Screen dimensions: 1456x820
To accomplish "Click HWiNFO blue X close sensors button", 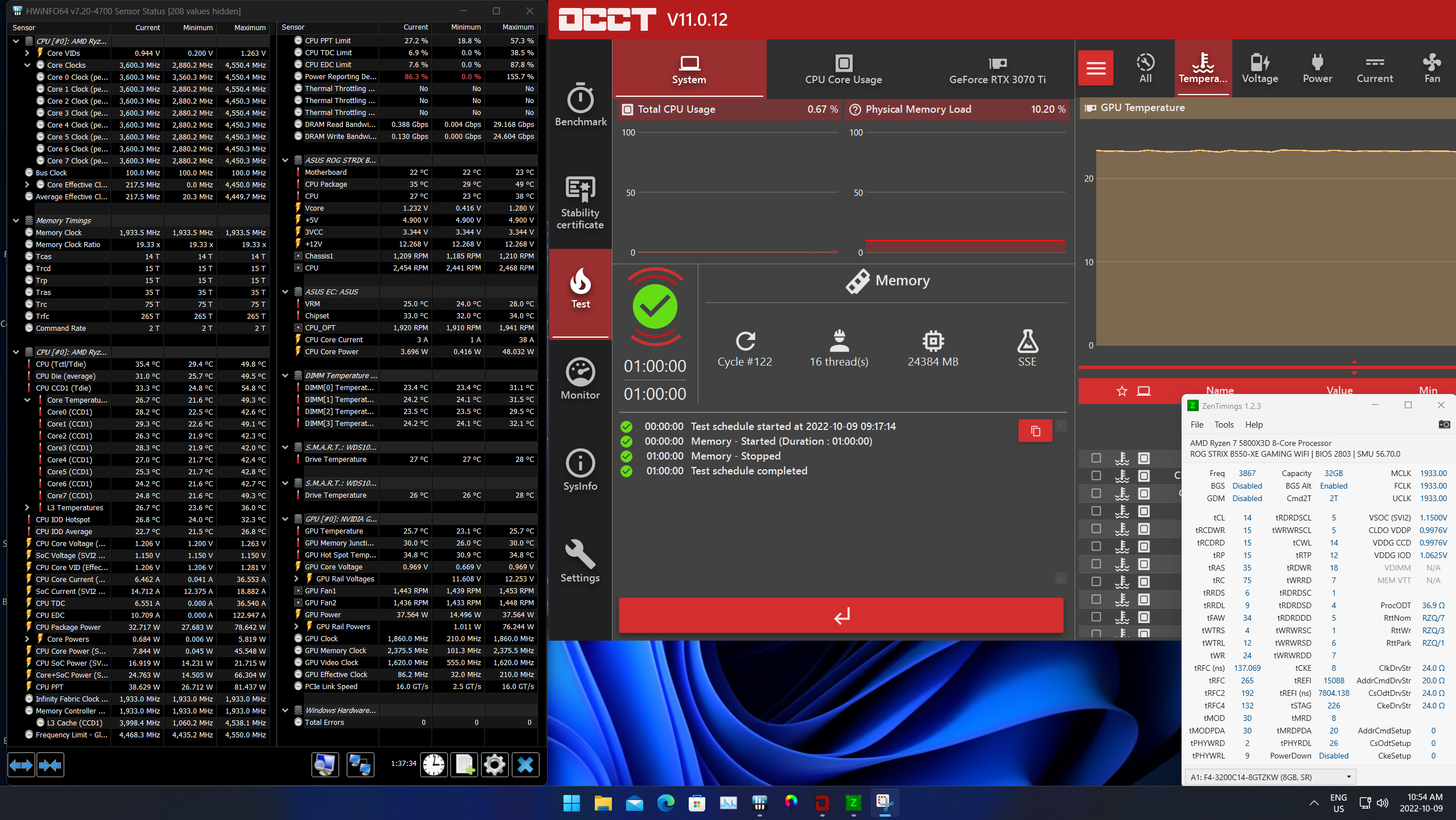I will click(x=525, y=765).
